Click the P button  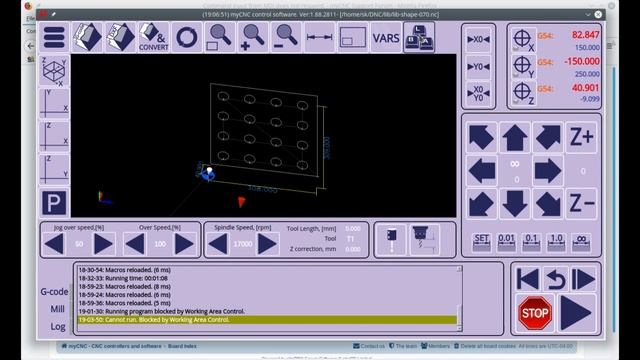pos(54,203)
